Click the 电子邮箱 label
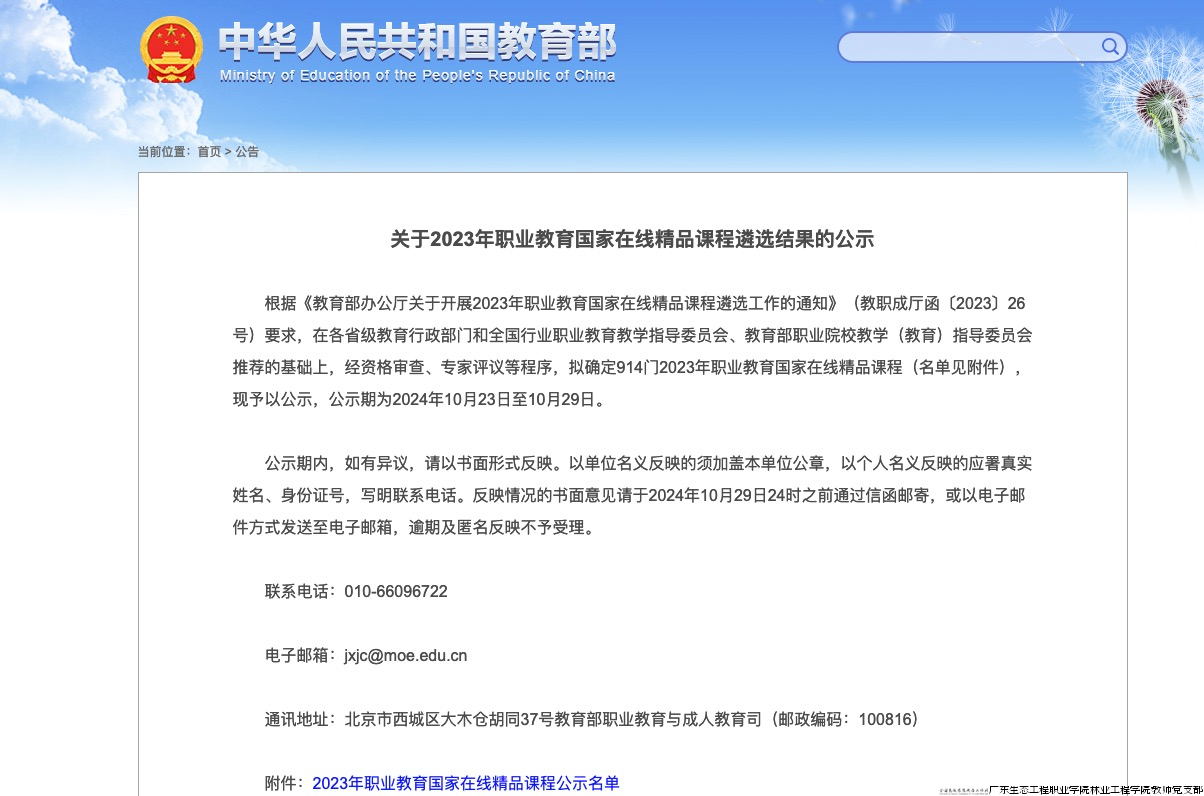Screen dimensions: 1204x796 [x=300, y=656]
